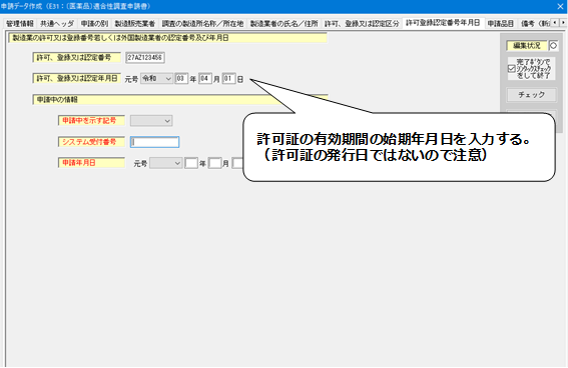568x368 pixels.
Task: Go to the 製造販売業者 tab
Action: click(135, 24)
